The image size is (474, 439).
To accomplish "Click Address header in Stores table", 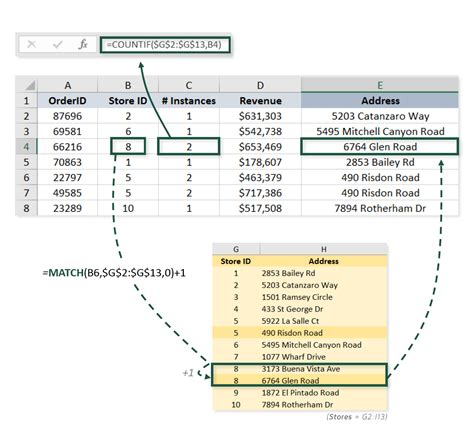I will click(x=323, y=261).
